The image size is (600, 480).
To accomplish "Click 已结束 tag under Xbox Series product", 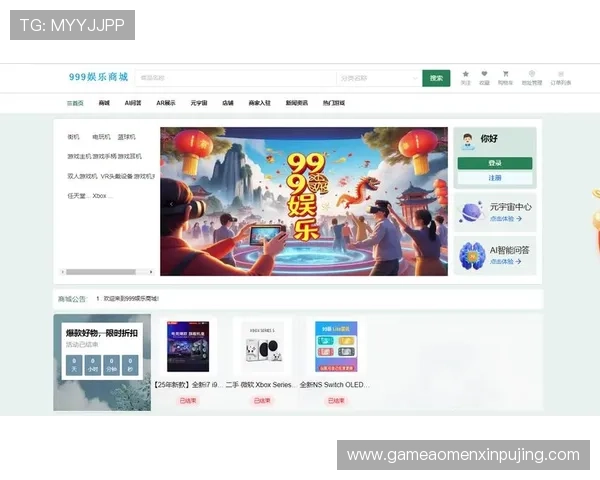I will pyautogui.click(x=262, y=401).
